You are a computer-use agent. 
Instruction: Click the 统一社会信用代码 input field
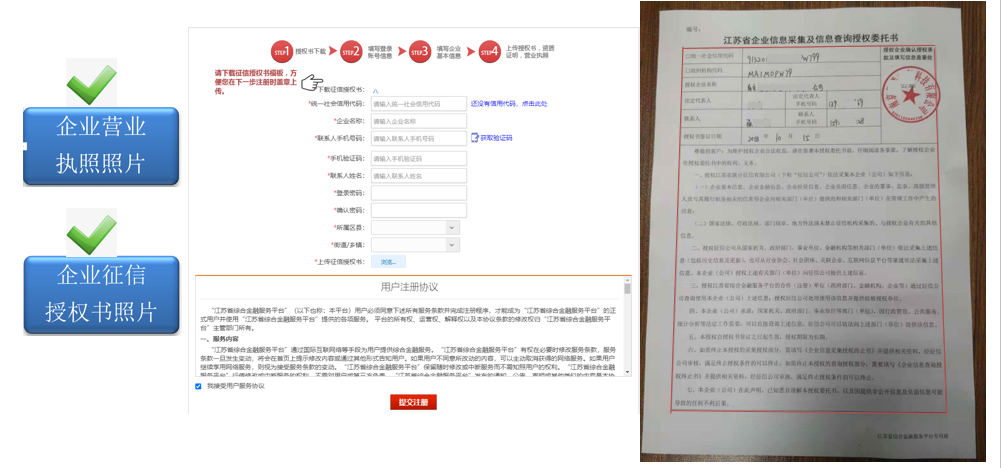click(418, 103)
